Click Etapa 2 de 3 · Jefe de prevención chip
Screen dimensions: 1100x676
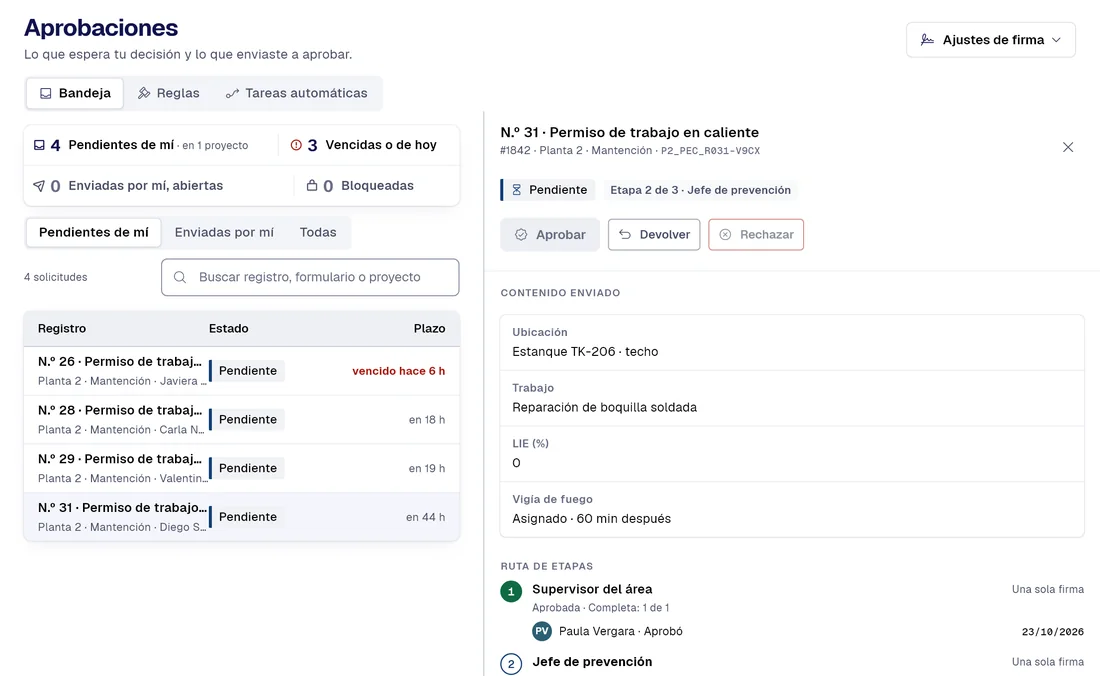700,190
